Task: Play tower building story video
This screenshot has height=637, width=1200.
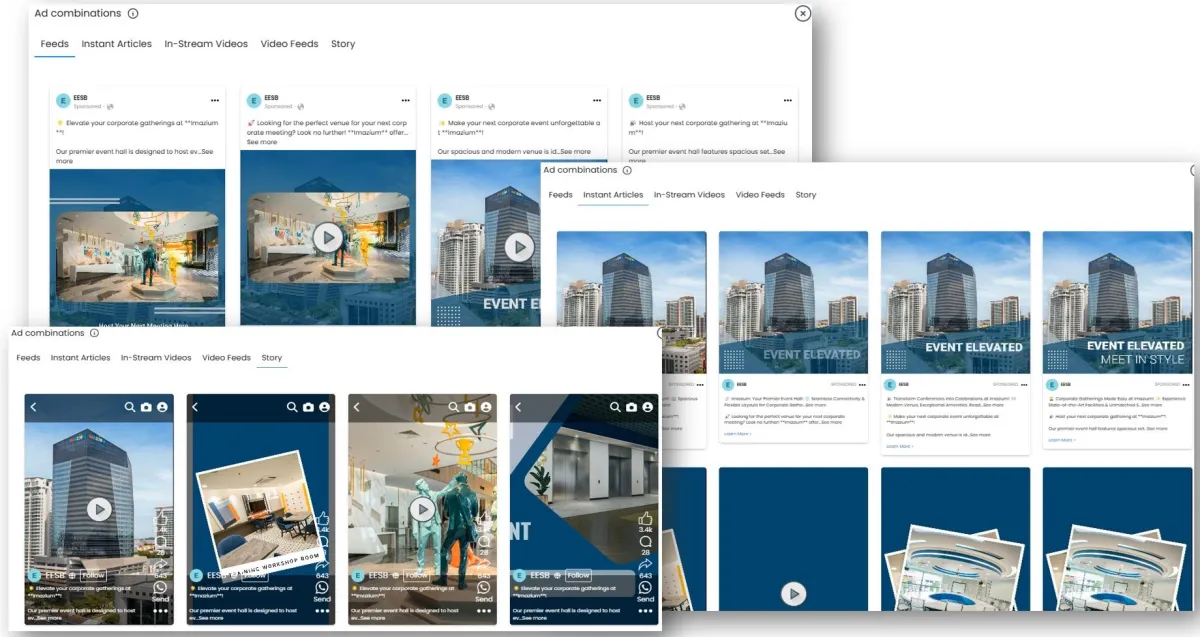Action: pos(98,509)
